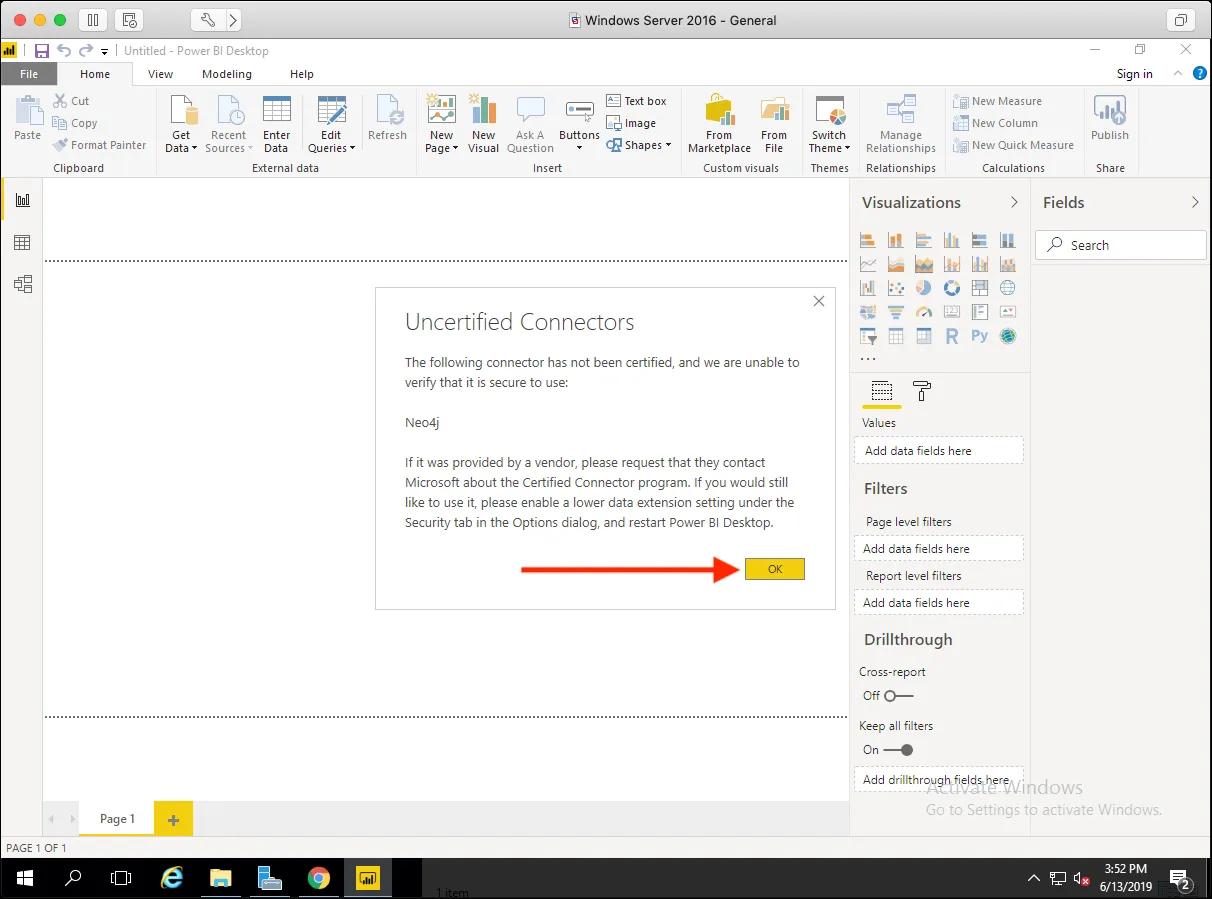This screenshot has height=899, width=1212.
Task: Select the Gauge visual
Action: click(x=924, y=312)
